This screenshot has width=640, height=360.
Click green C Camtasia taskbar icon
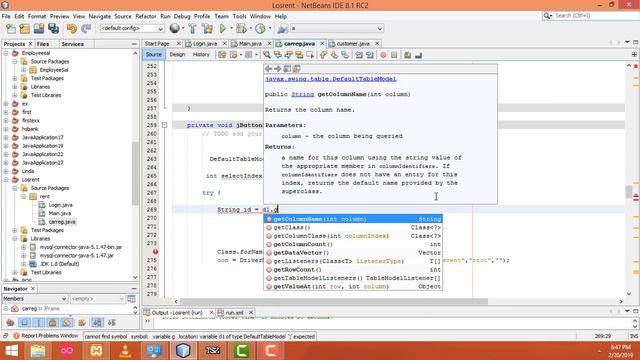coord(242,351)
